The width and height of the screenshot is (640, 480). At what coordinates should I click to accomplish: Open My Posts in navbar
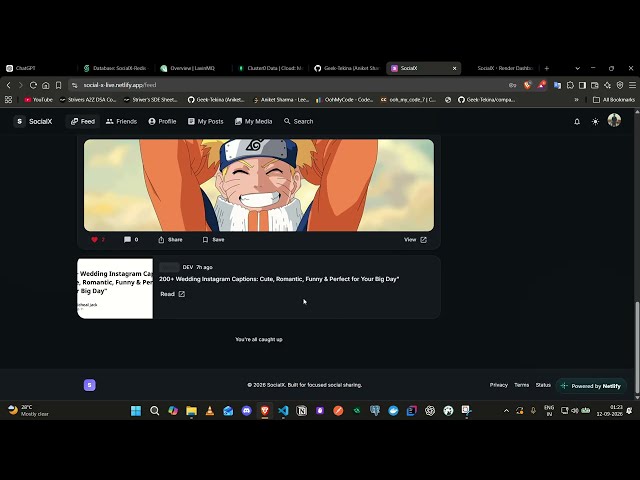[x=206, y=121]
